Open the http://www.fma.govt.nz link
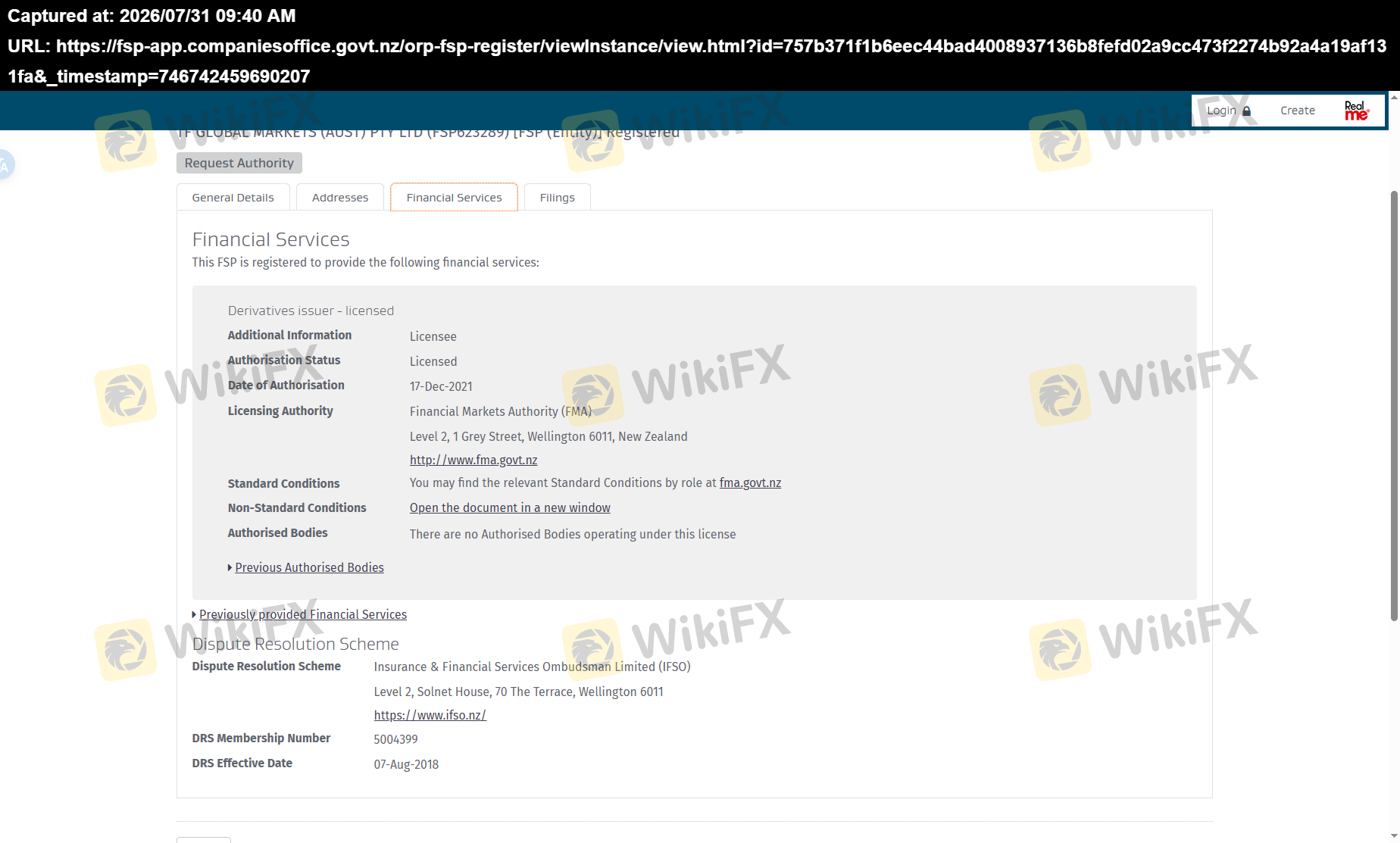 (x=473, y=460)
